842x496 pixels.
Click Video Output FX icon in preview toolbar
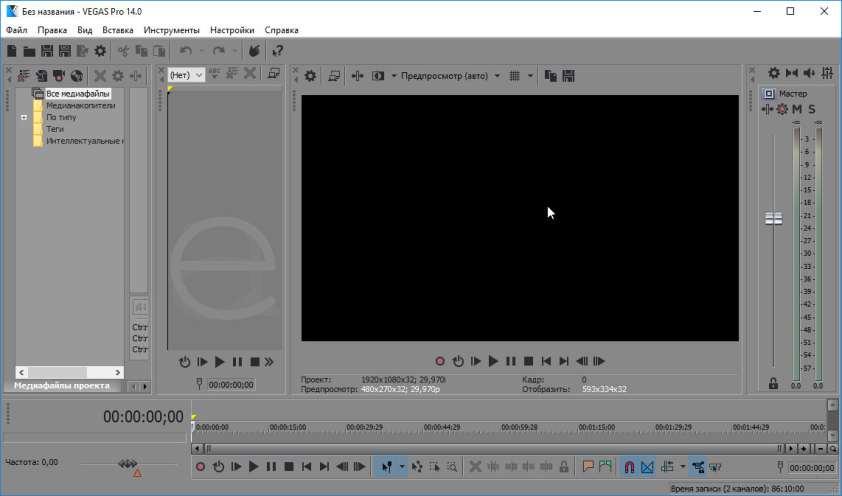tap(358, 76)
